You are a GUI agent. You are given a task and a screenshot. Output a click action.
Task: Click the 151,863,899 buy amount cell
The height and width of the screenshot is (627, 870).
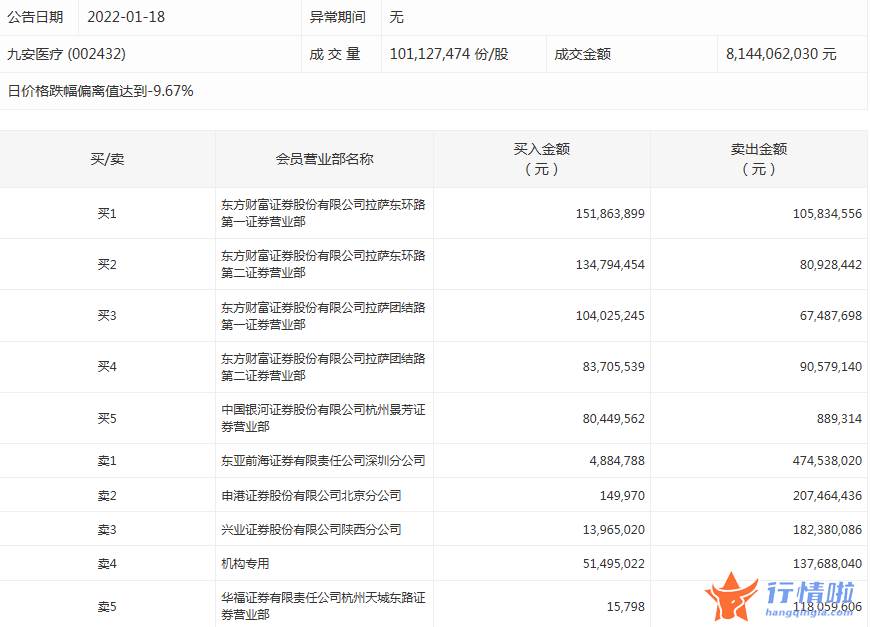(610, 213)
